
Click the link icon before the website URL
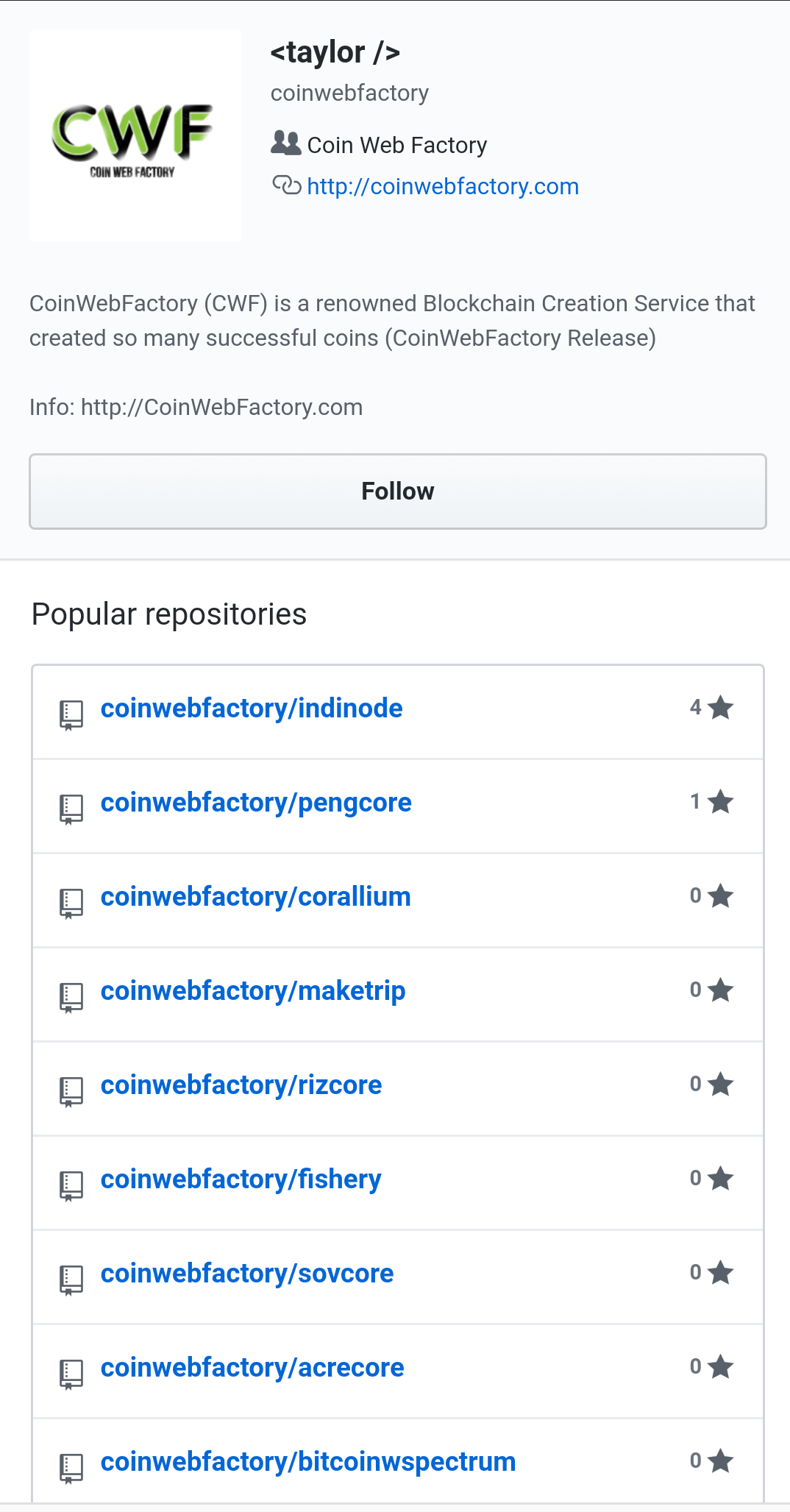click(x=287, y=186)
